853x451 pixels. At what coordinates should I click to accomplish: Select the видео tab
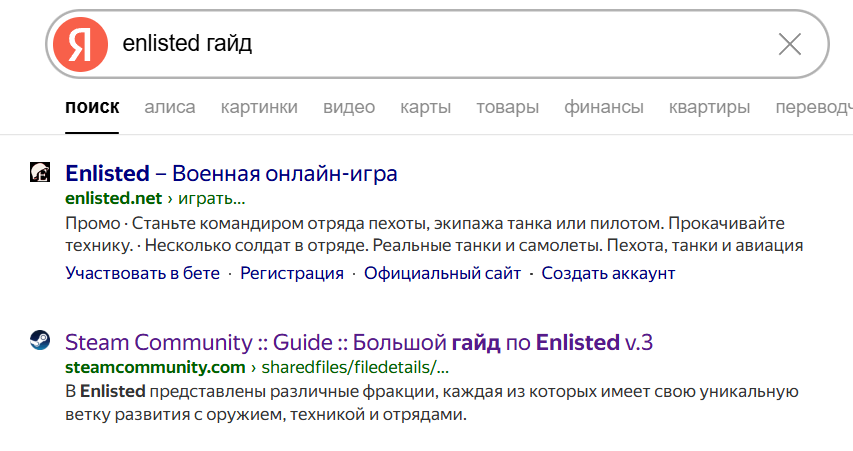[349, 107]
